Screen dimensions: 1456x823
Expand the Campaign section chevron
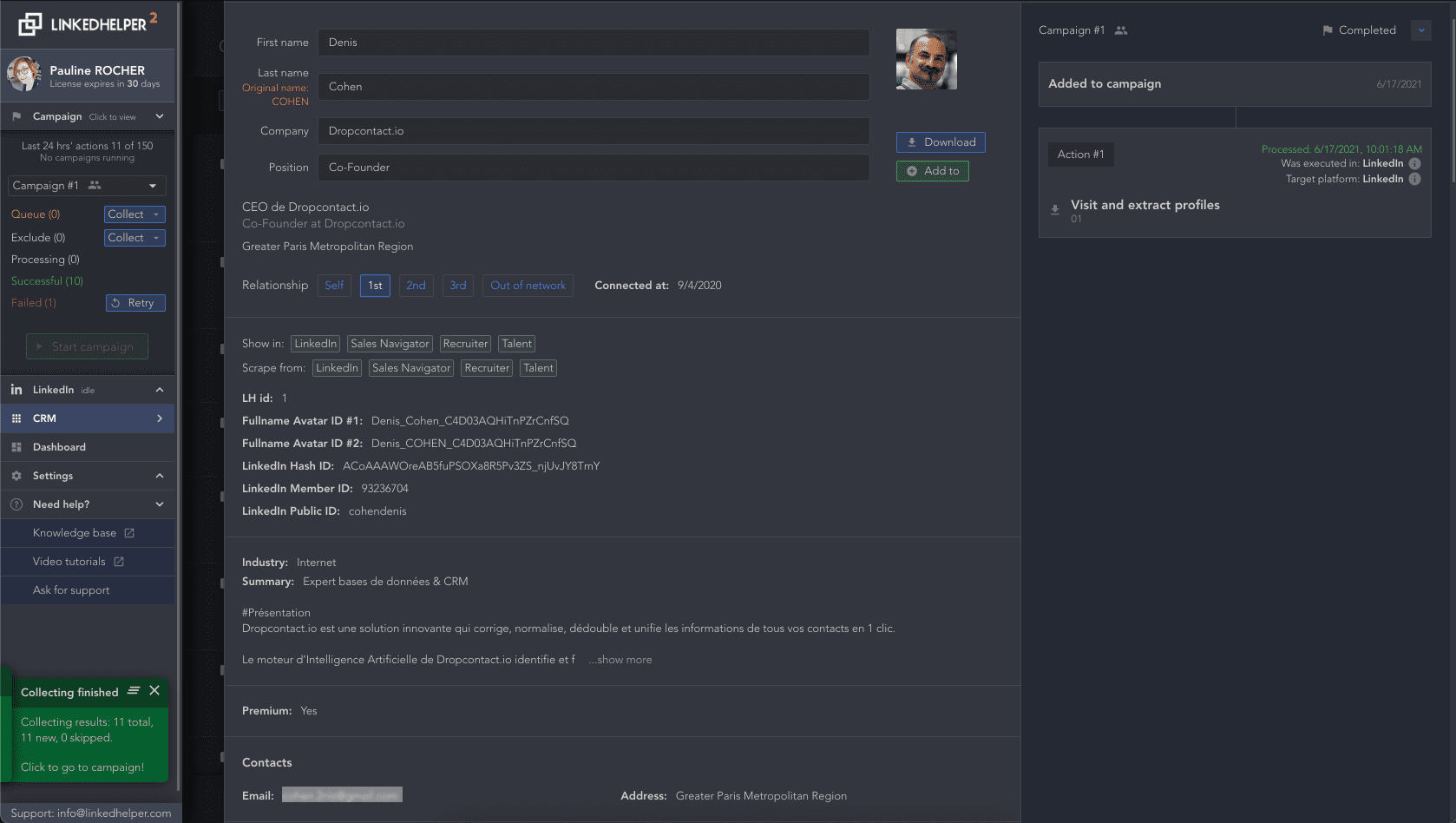(160, 116)
